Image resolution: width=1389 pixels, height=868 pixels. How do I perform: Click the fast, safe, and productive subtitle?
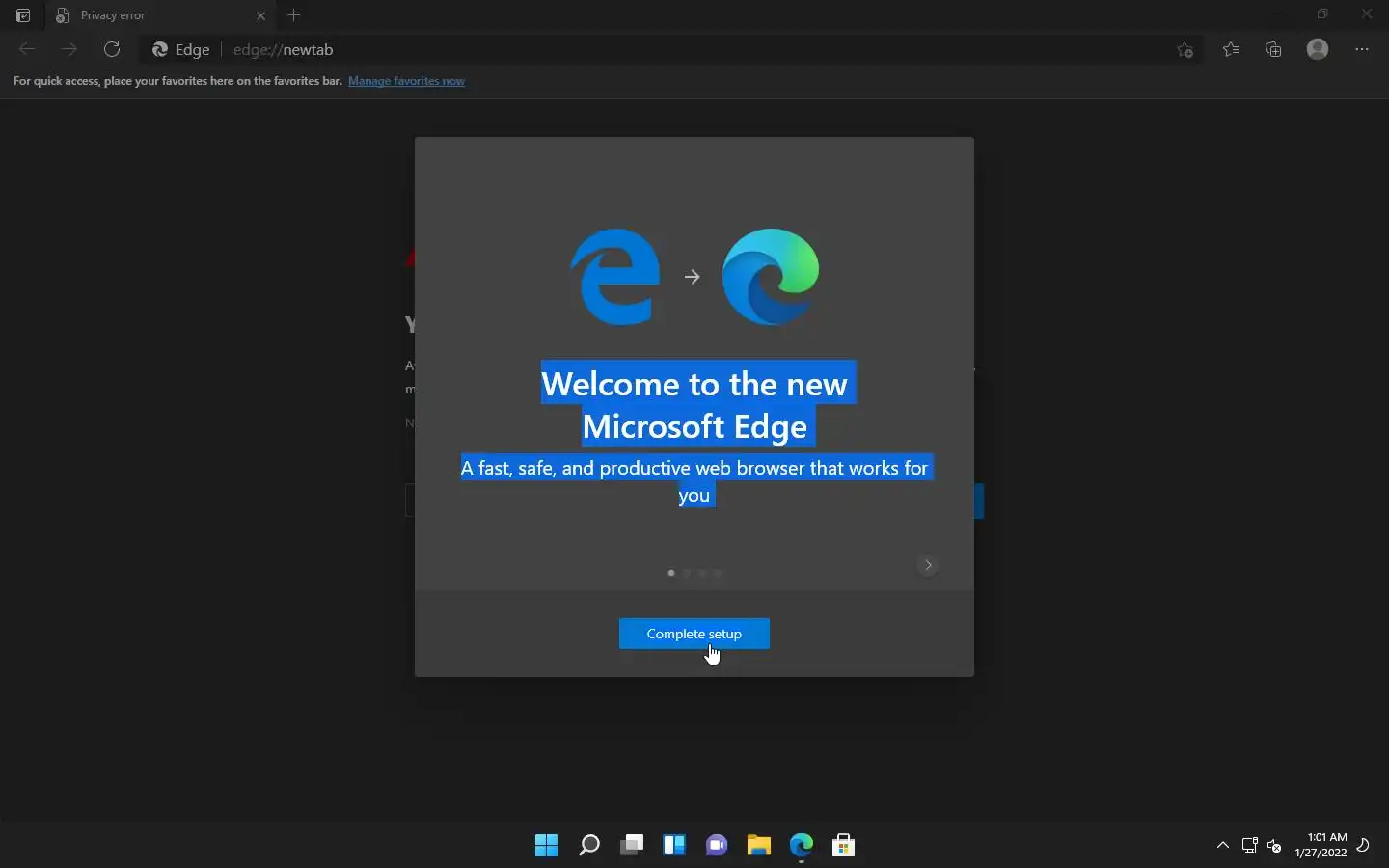click(694, 481)
